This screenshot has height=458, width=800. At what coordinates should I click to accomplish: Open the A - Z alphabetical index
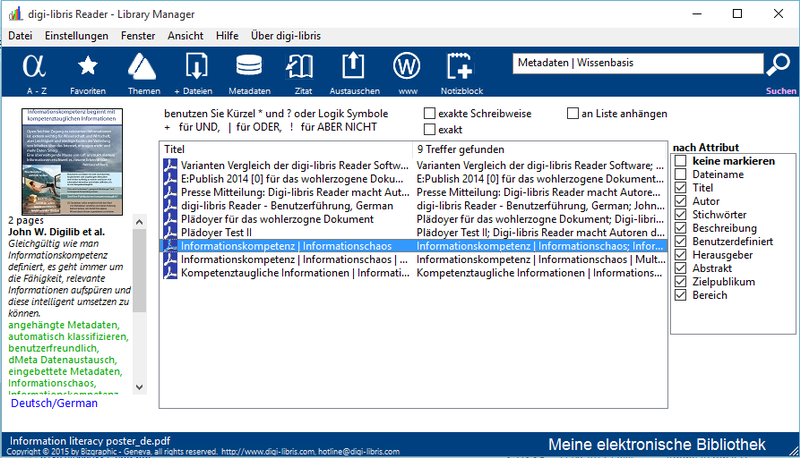pyautogui.click(x=35, y=67)
